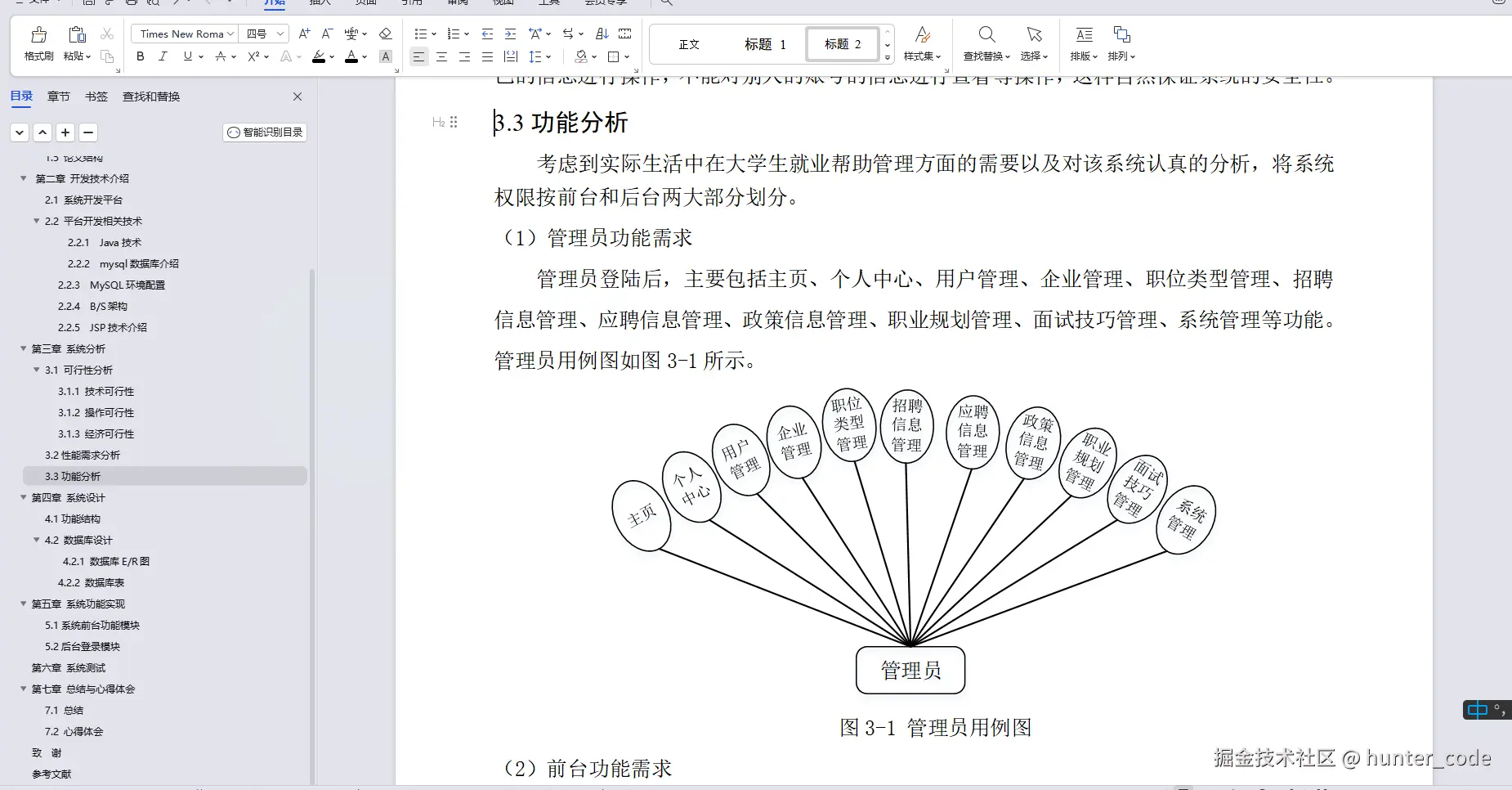
Task: Click the decrease indent icon
Action: 487,34
